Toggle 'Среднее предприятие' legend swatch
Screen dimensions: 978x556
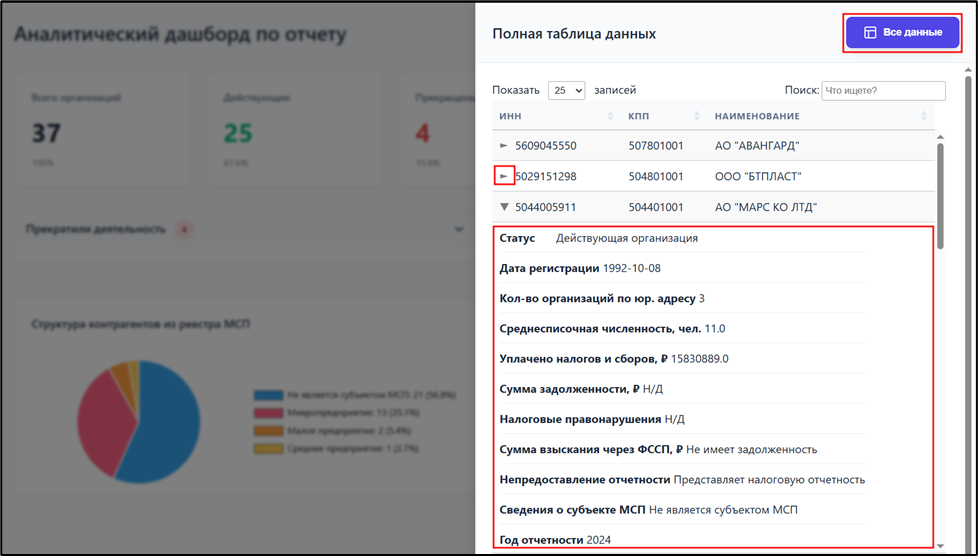[268, 448]
